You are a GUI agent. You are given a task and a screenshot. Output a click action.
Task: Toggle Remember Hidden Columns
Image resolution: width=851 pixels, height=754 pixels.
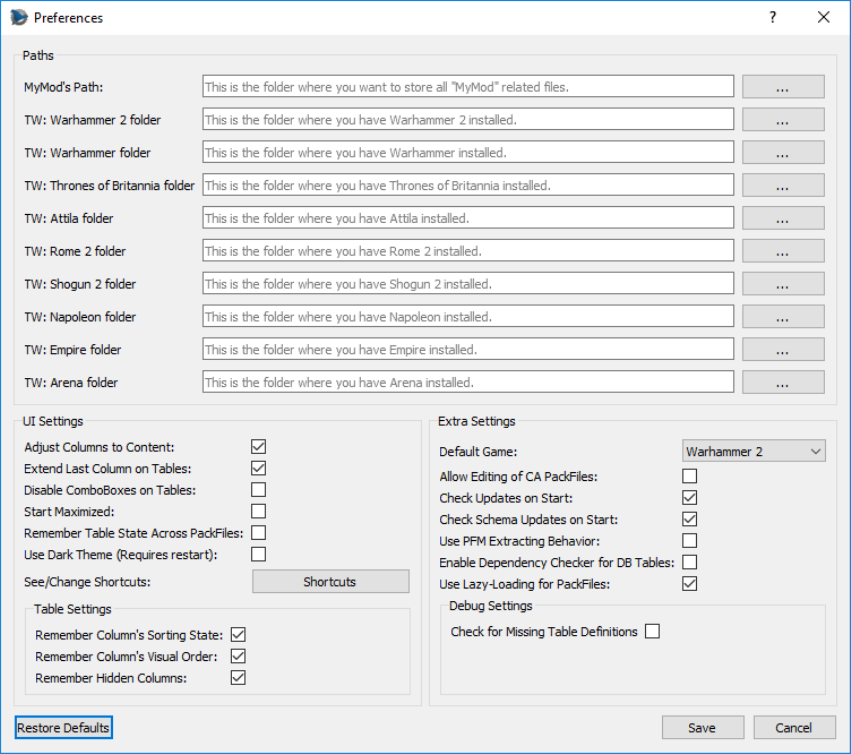point(238,677)
